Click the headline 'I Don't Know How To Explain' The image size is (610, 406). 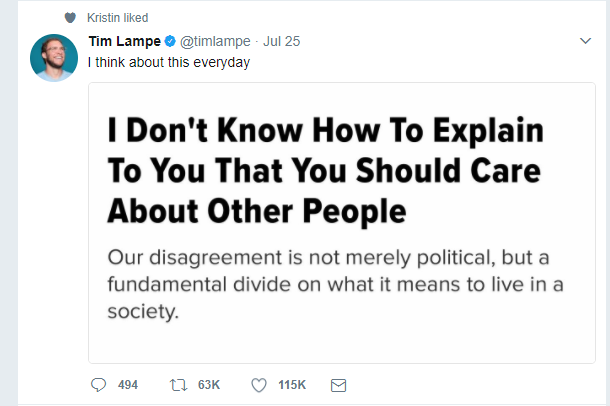point(325,131)
